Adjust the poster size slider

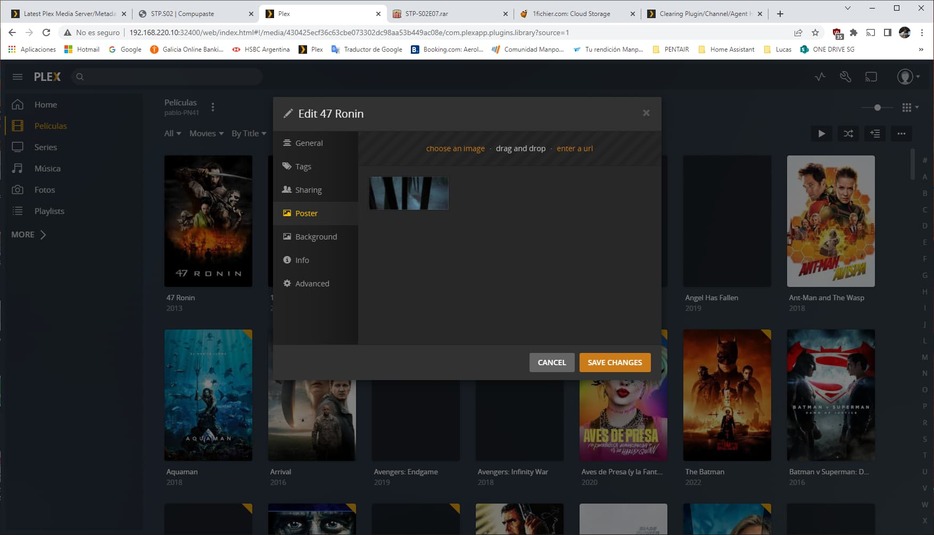(x=877, y=107)
